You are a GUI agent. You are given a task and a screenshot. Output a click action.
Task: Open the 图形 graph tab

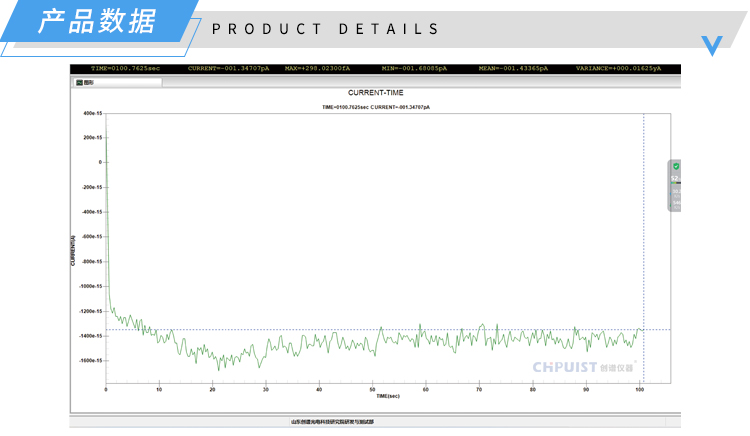(118, 83)
